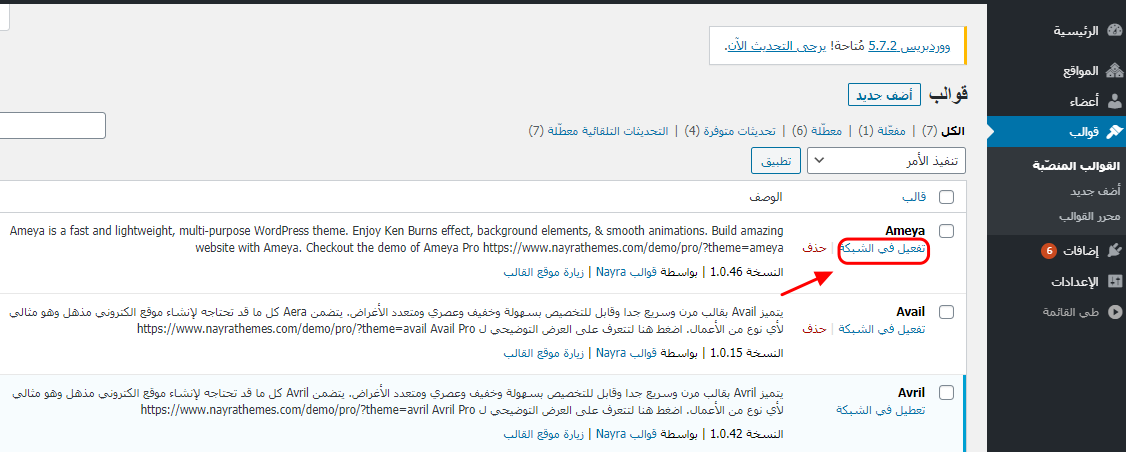Click the الوصف column header
1126x452 pixels.
(766, 197)
